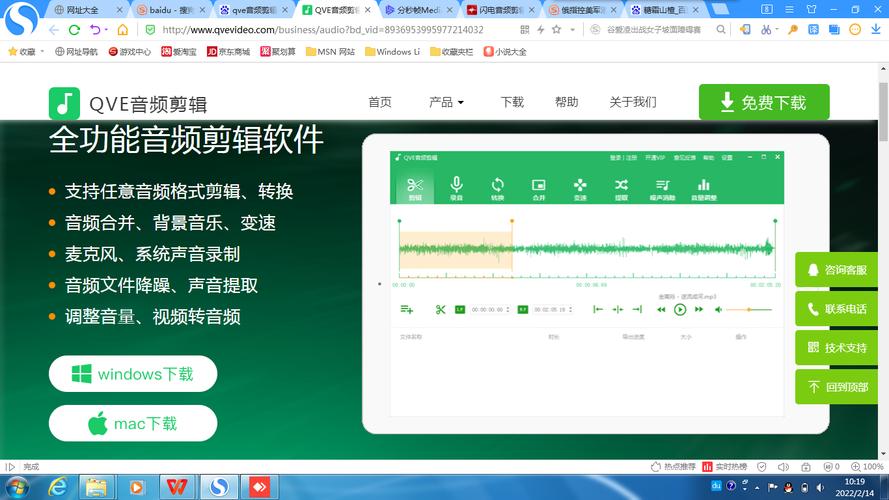The image size is (889, 500).
Task: Open the downloads arrow icon in toolbar
Action: coord(876,29)
